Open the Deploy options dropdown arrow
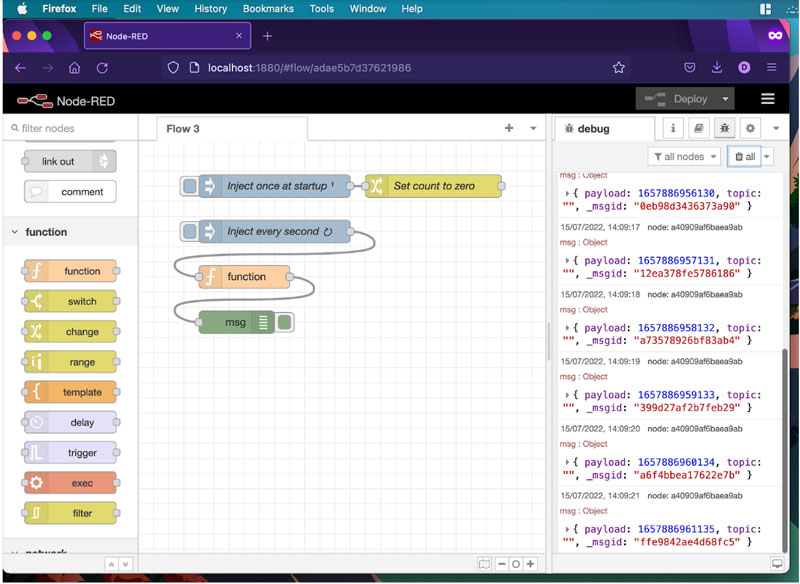Image resolution: width=800 pixels, height=584 pixels. pyautogui.click(x=726, y=99)
